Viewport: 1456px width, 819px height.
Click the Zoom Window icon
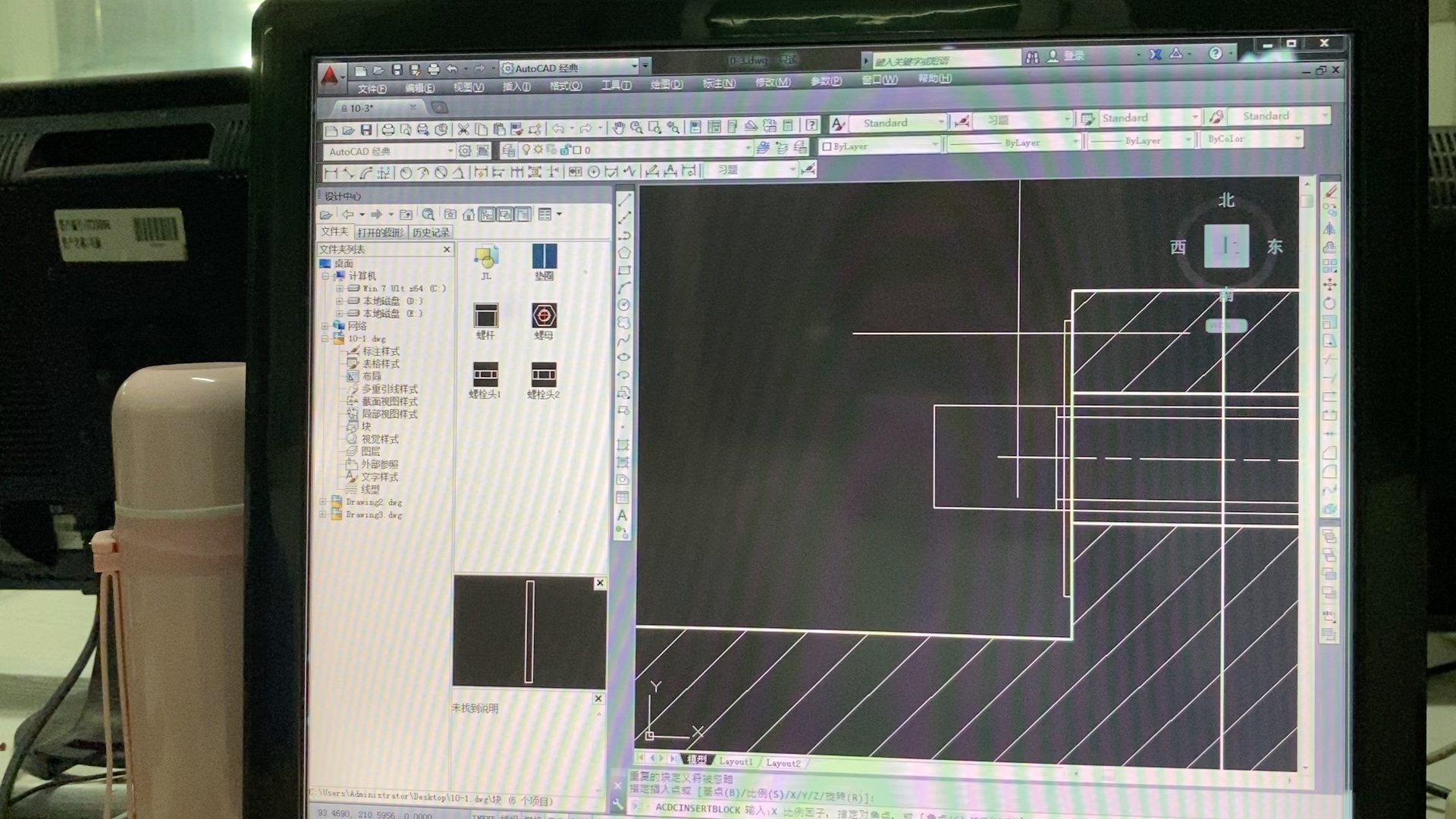[x=654, y=127]
